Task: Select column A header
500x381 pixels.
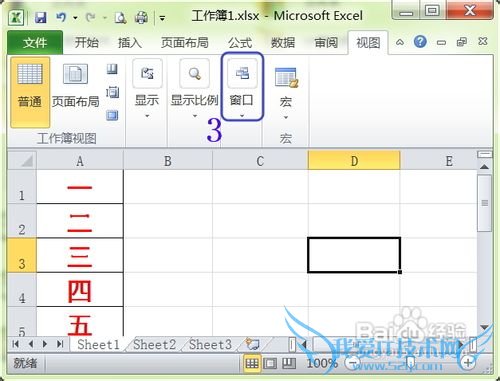Action: pyautogui.click(x=80, y=161)
